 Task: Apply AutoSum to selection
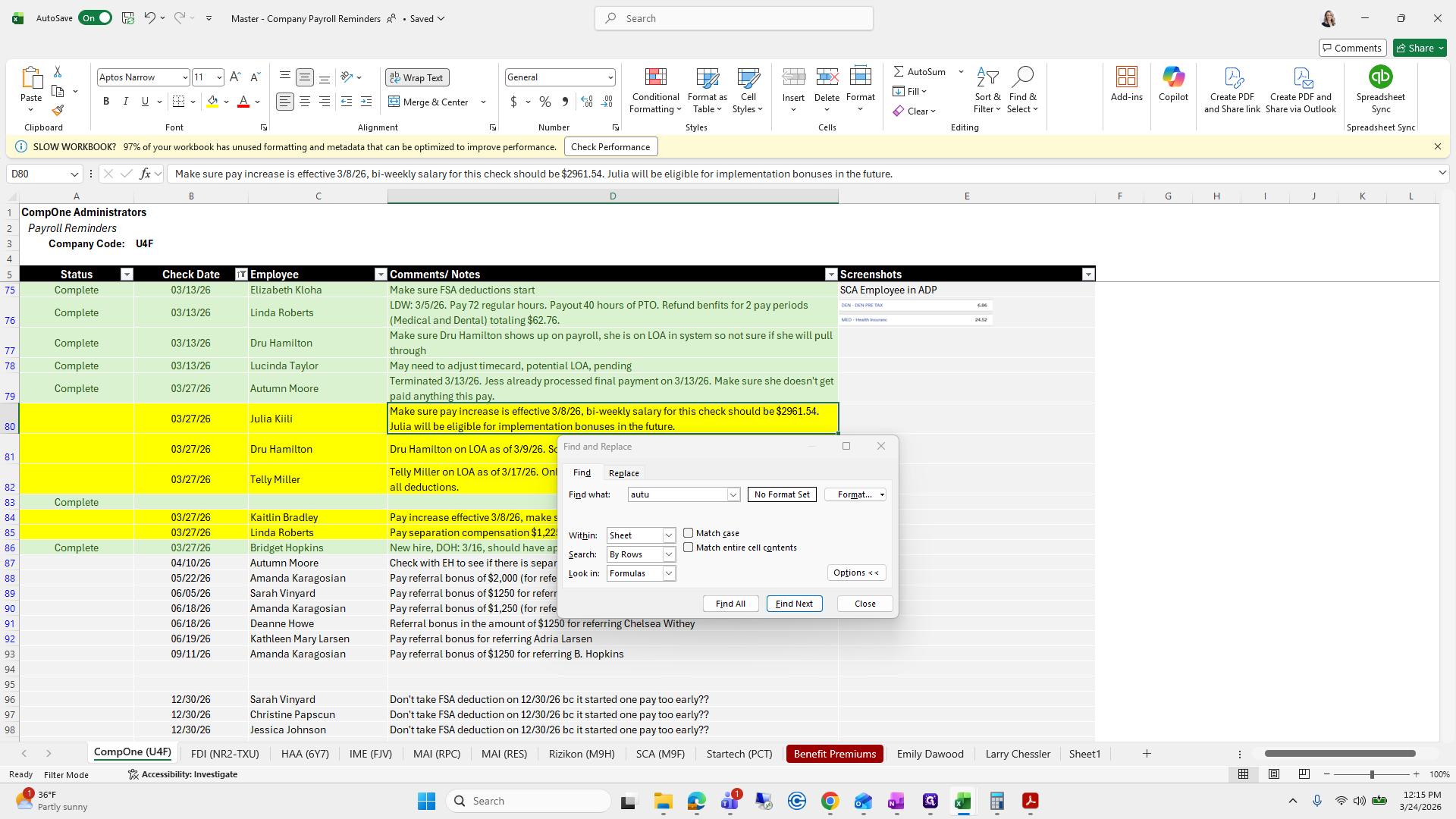pyautogui.click(x=921, y=71)
